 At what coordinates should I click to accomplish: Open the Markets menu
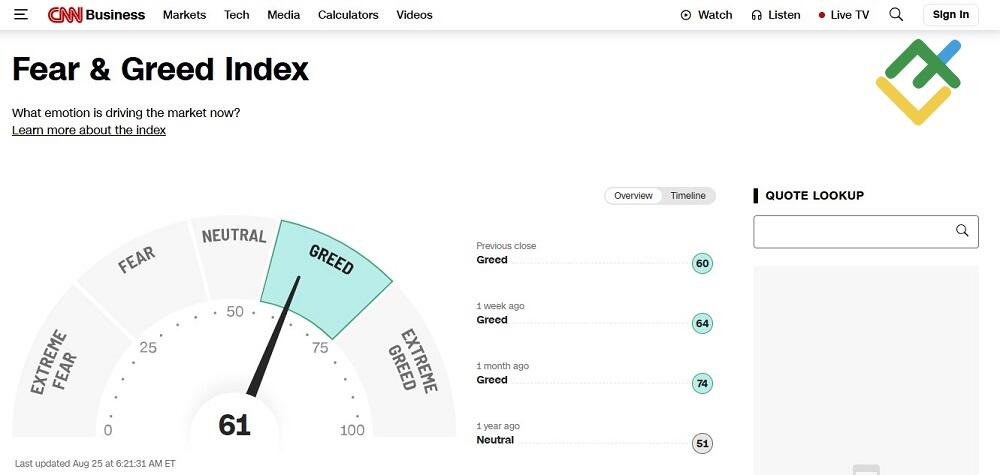coord(184,15)
